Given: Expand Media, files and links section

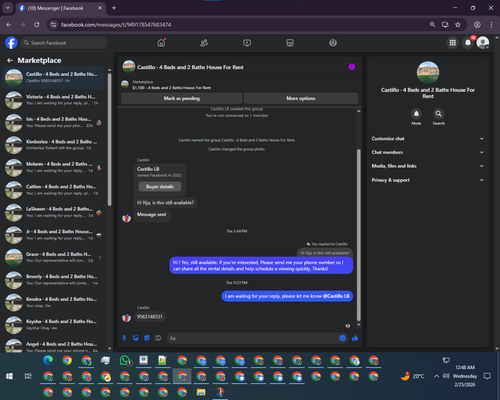Looking at the screenshot, I should [428, 166].
